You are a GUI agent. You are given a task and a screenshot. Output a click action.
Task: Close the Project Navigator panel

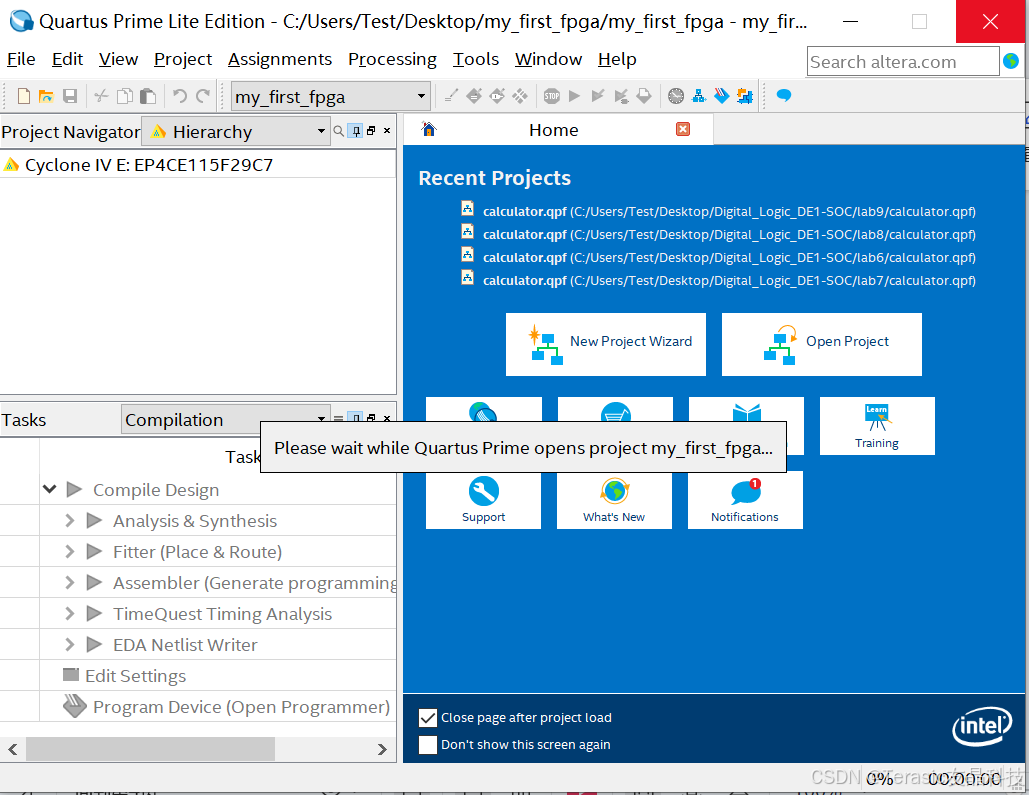pyautogui.click(x=387, y=131)
